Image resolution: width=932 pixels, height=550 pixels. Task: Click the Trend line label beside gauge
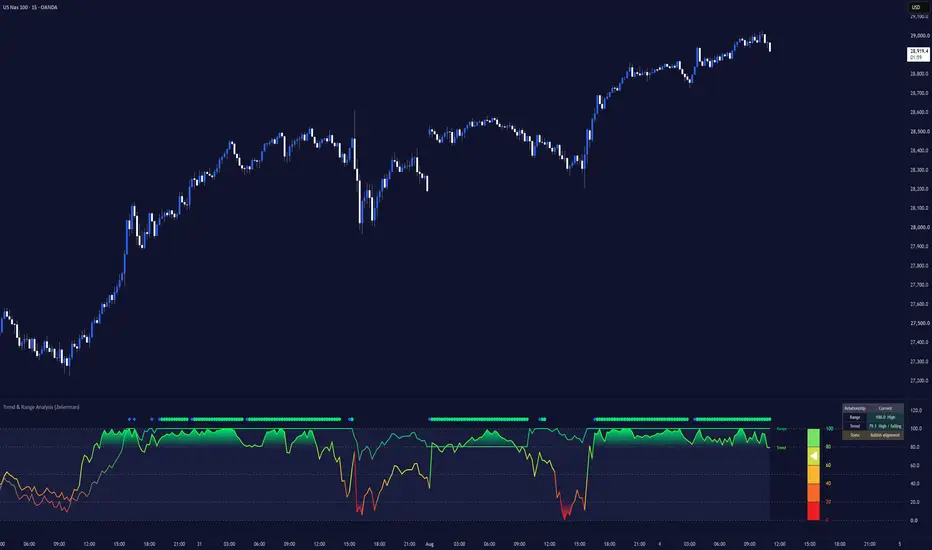(782, 448)
